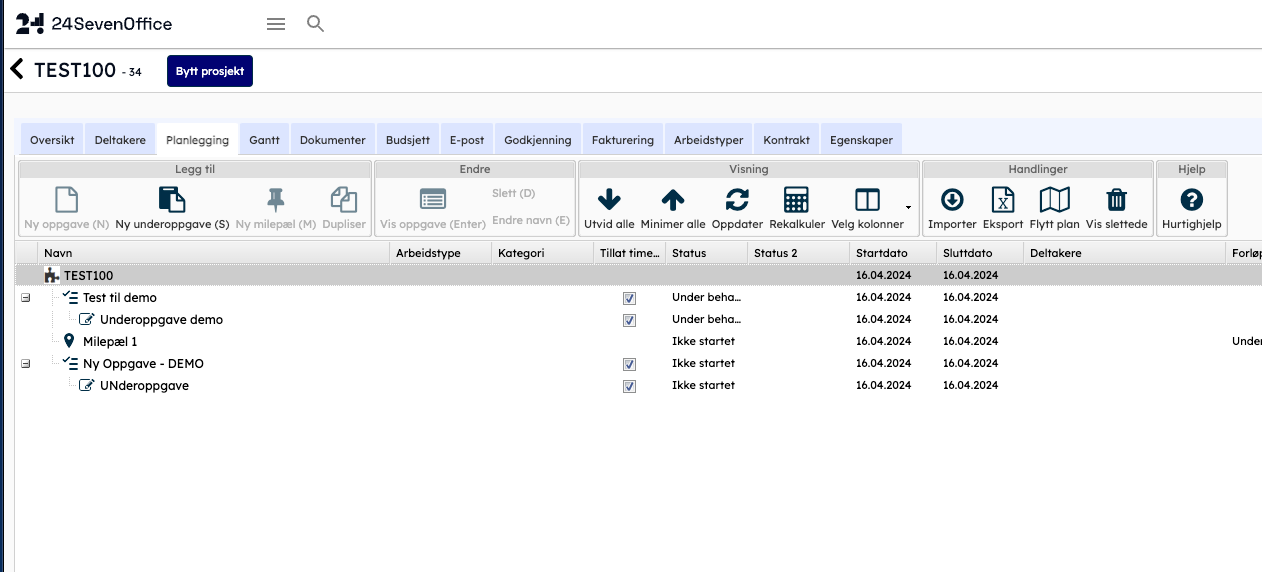The width and height of the screenshot is (1262, 572).
Task: Click the Bytt prosjekt button
Action: tap(209, 71)
